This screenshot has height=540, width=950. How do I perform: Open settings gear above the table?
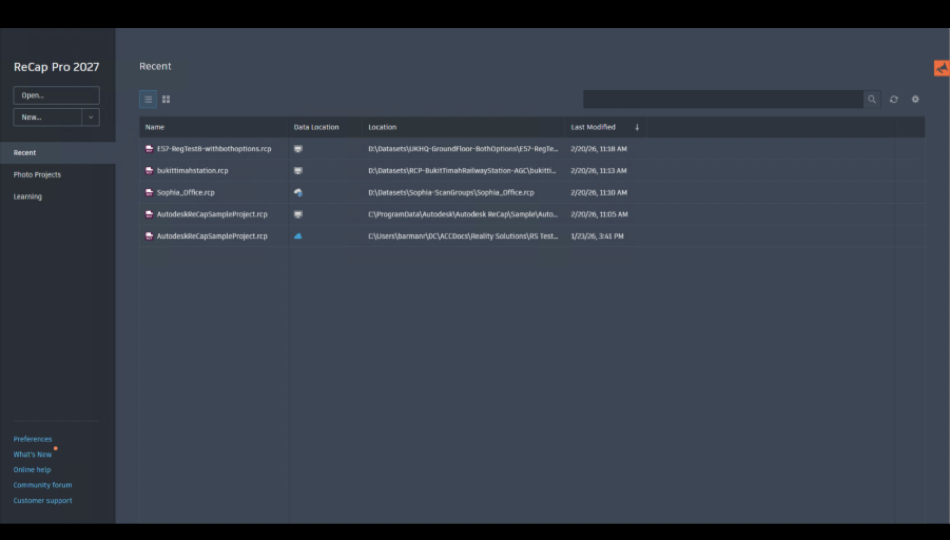tap(915, 99)
